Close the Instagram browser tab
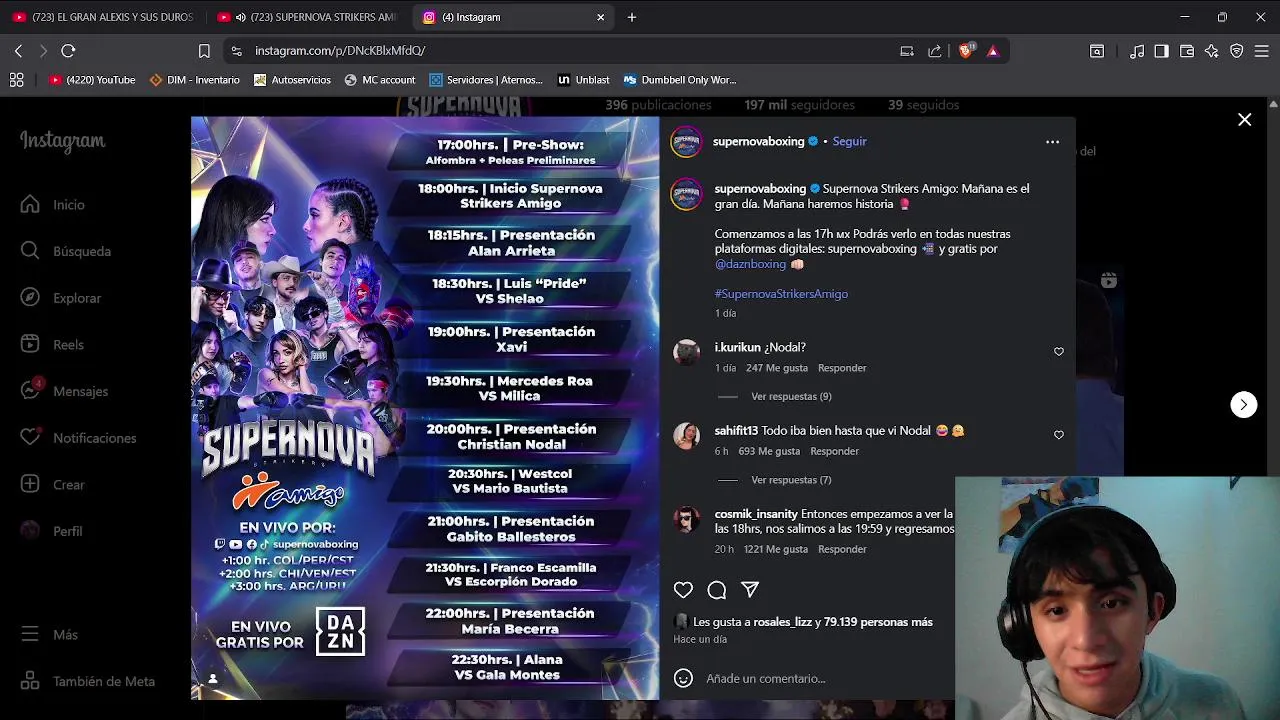The height and width of the screenshot is (720, 1280). point(600,17)
